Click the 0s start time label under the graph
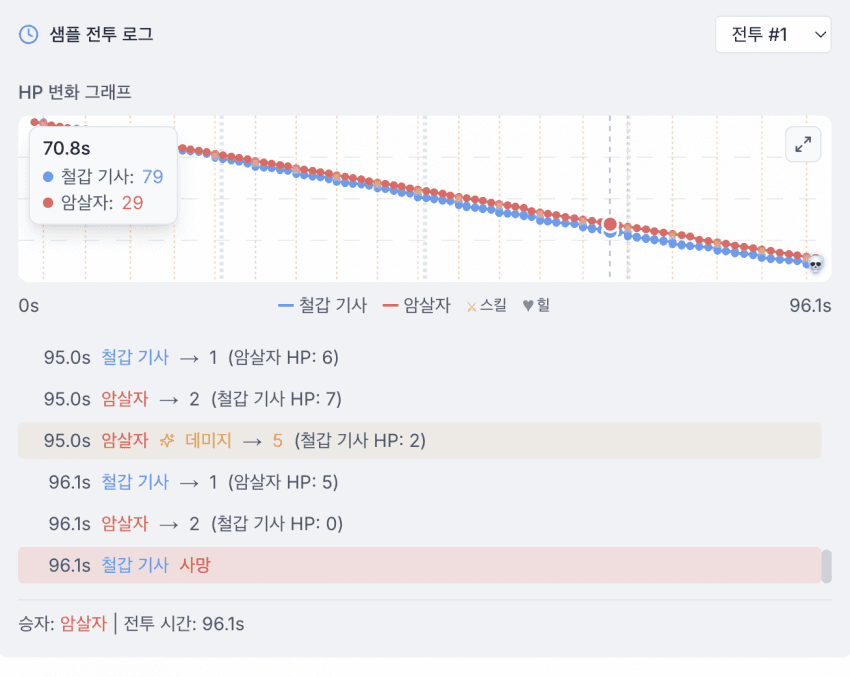The height and width of the screenshot is (677, 850). coord(29,305)
